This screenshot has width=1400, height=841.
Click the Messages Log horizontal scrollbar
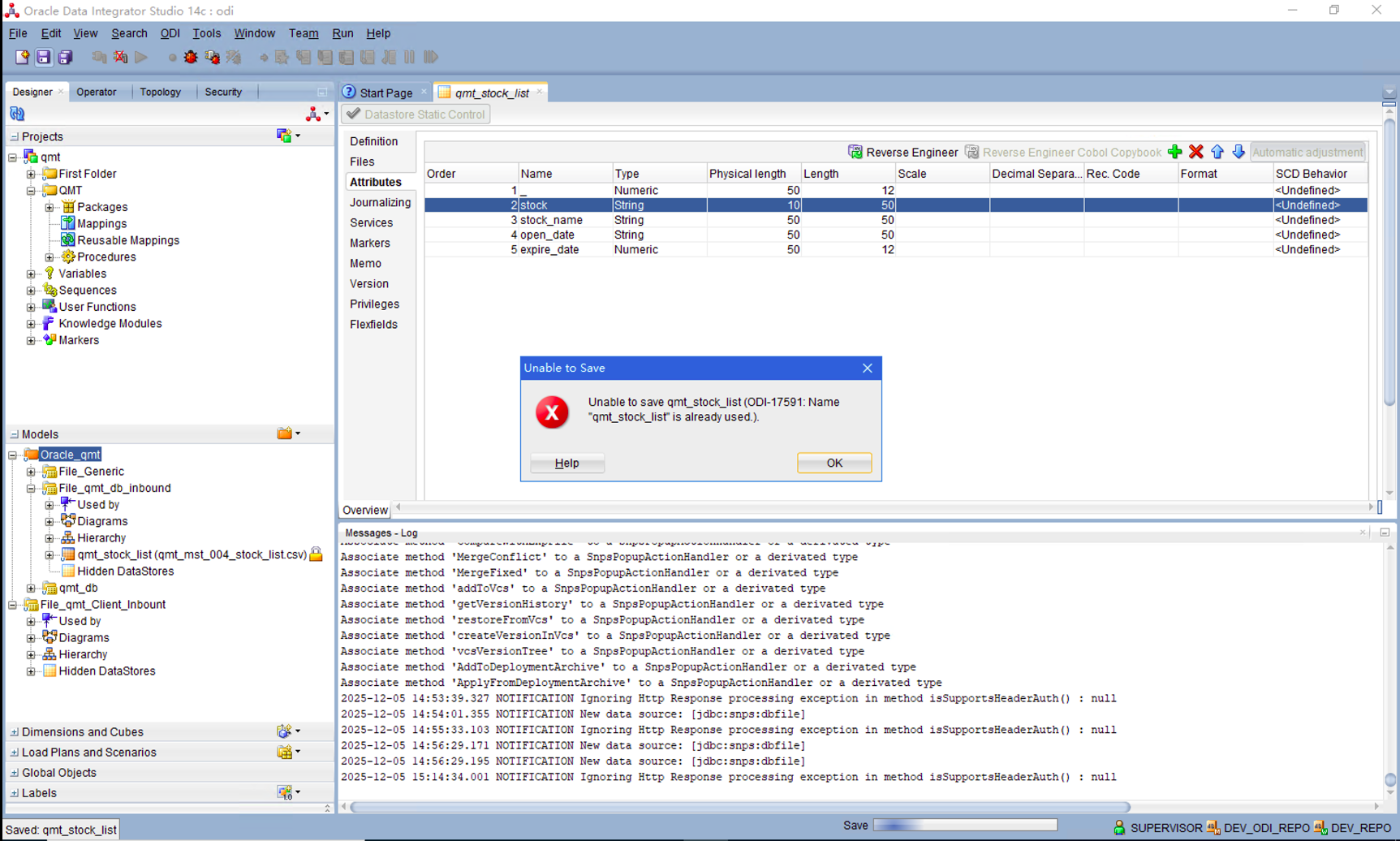740,807
